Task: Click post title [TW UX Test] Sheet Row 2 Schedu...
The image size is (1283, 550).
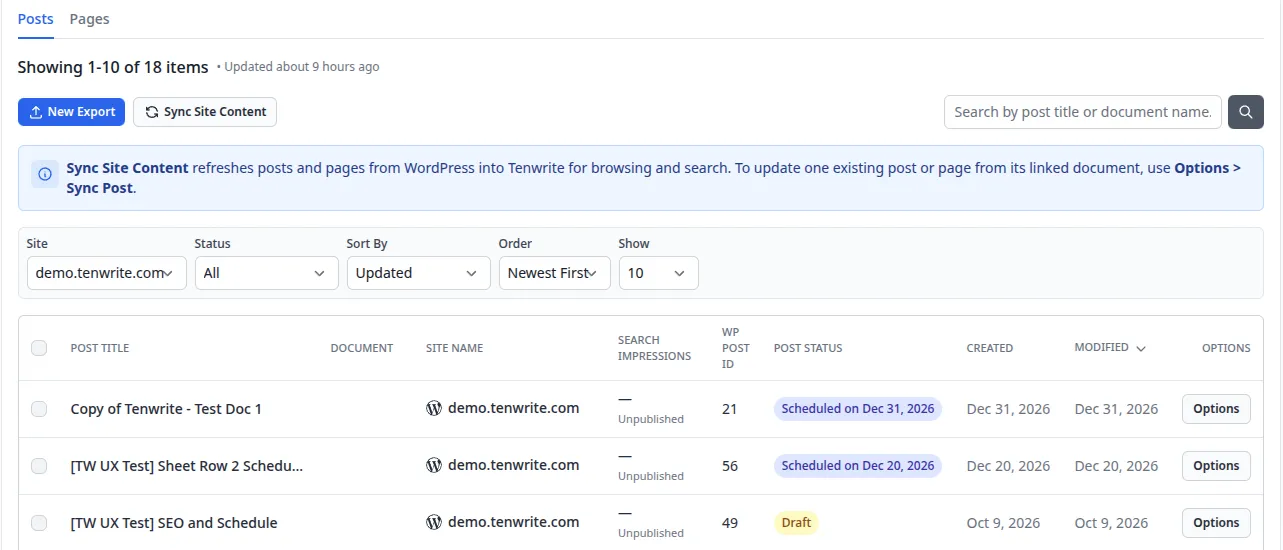Action: coord(187,466)
